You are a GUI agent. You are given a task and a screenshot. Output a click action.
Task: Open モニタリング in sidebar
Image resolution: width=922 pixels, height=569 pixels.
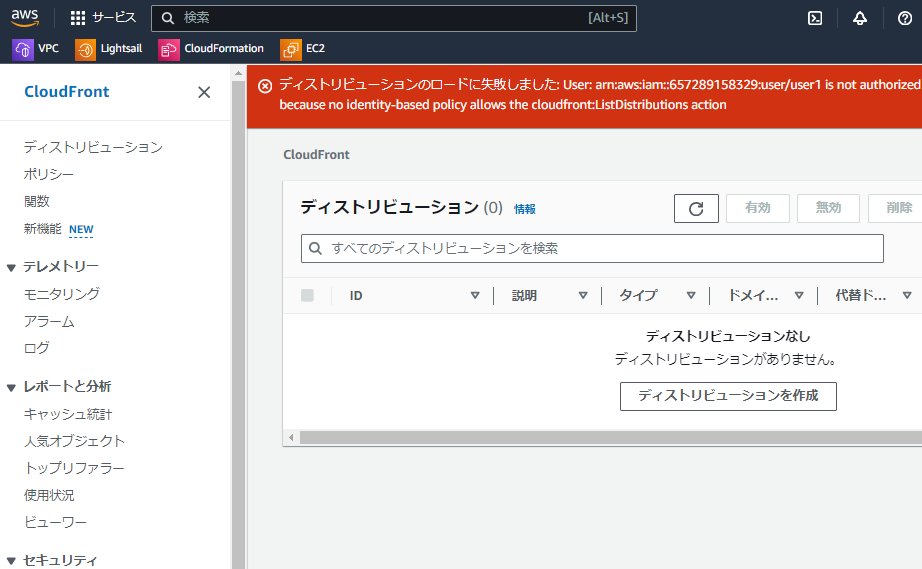pos(62,294)
